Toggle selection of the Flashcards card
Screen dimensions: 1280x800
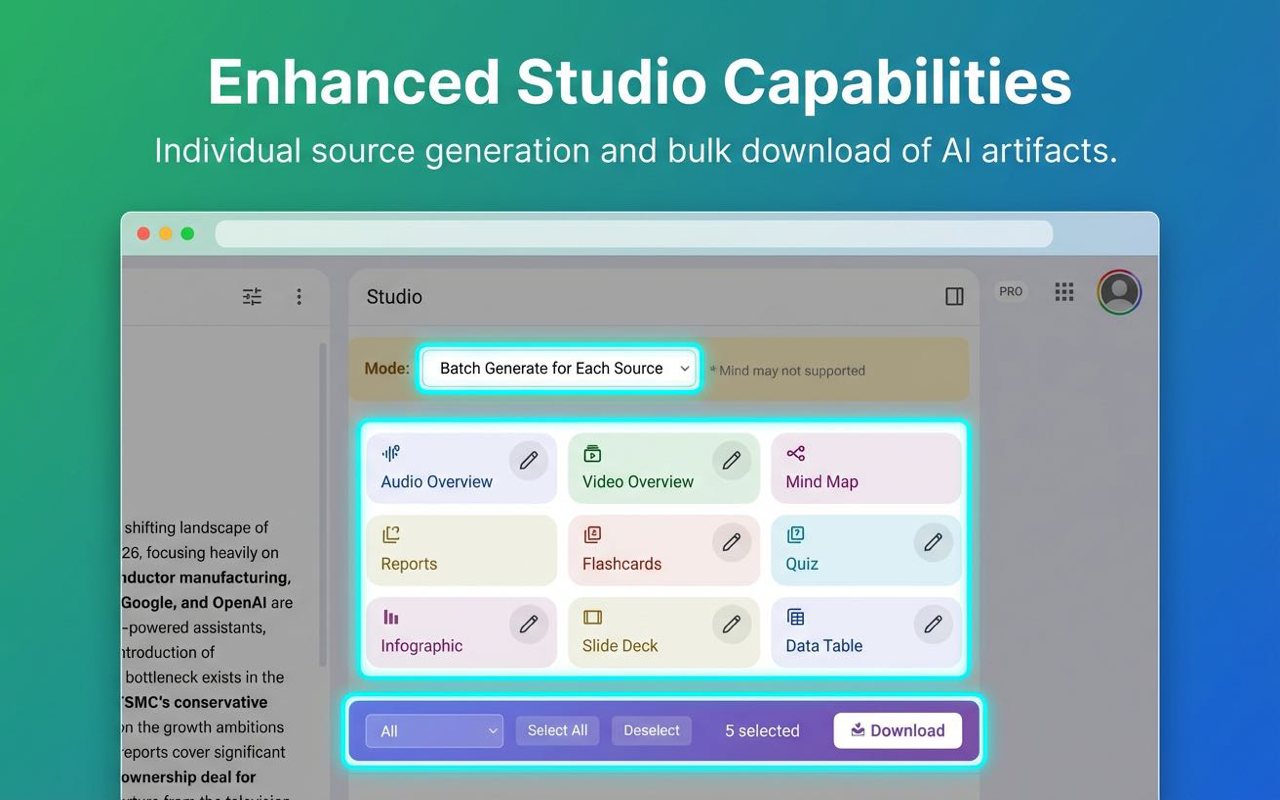click(640, 563)
